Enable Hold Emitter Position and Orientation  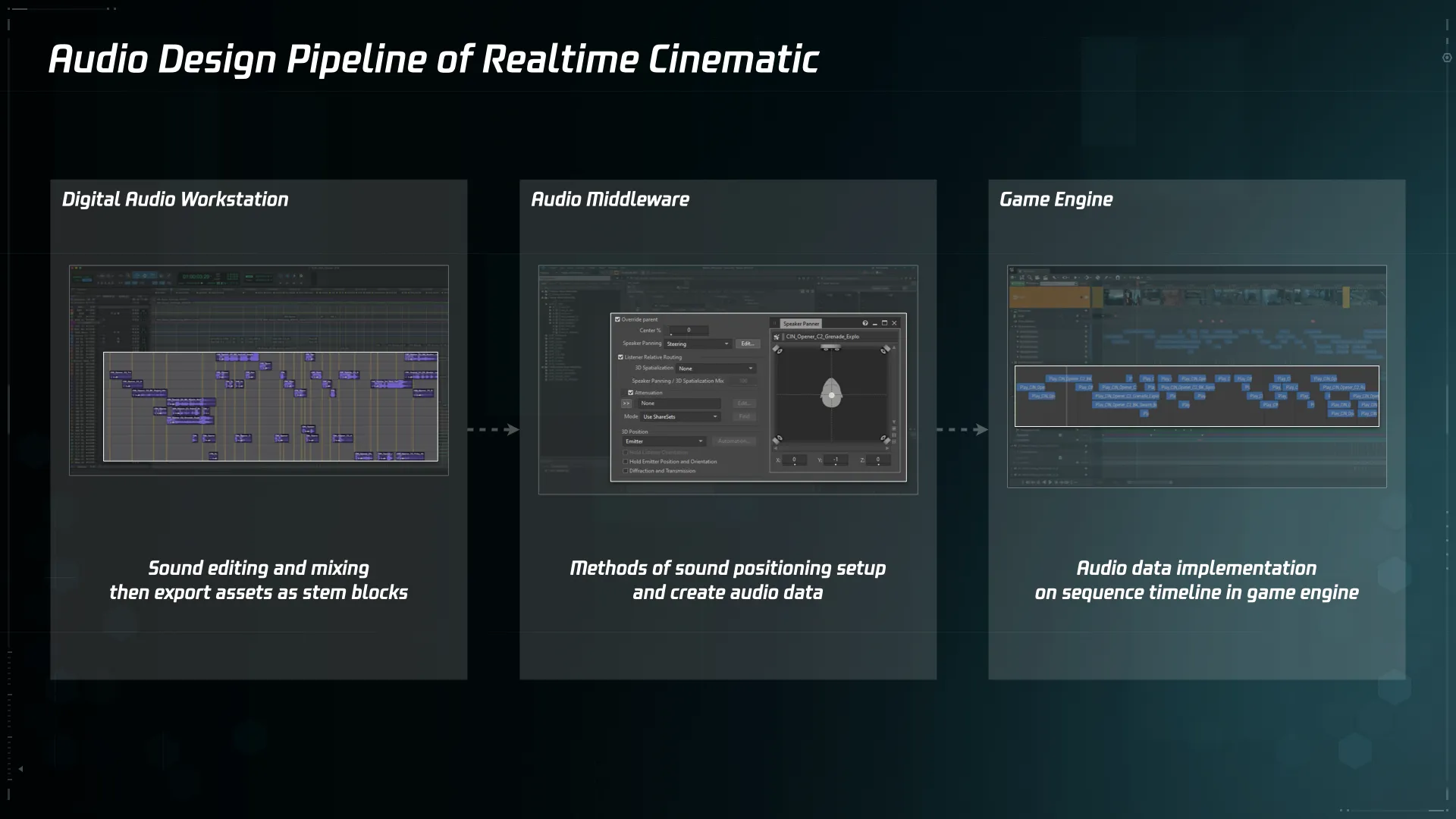625,461
